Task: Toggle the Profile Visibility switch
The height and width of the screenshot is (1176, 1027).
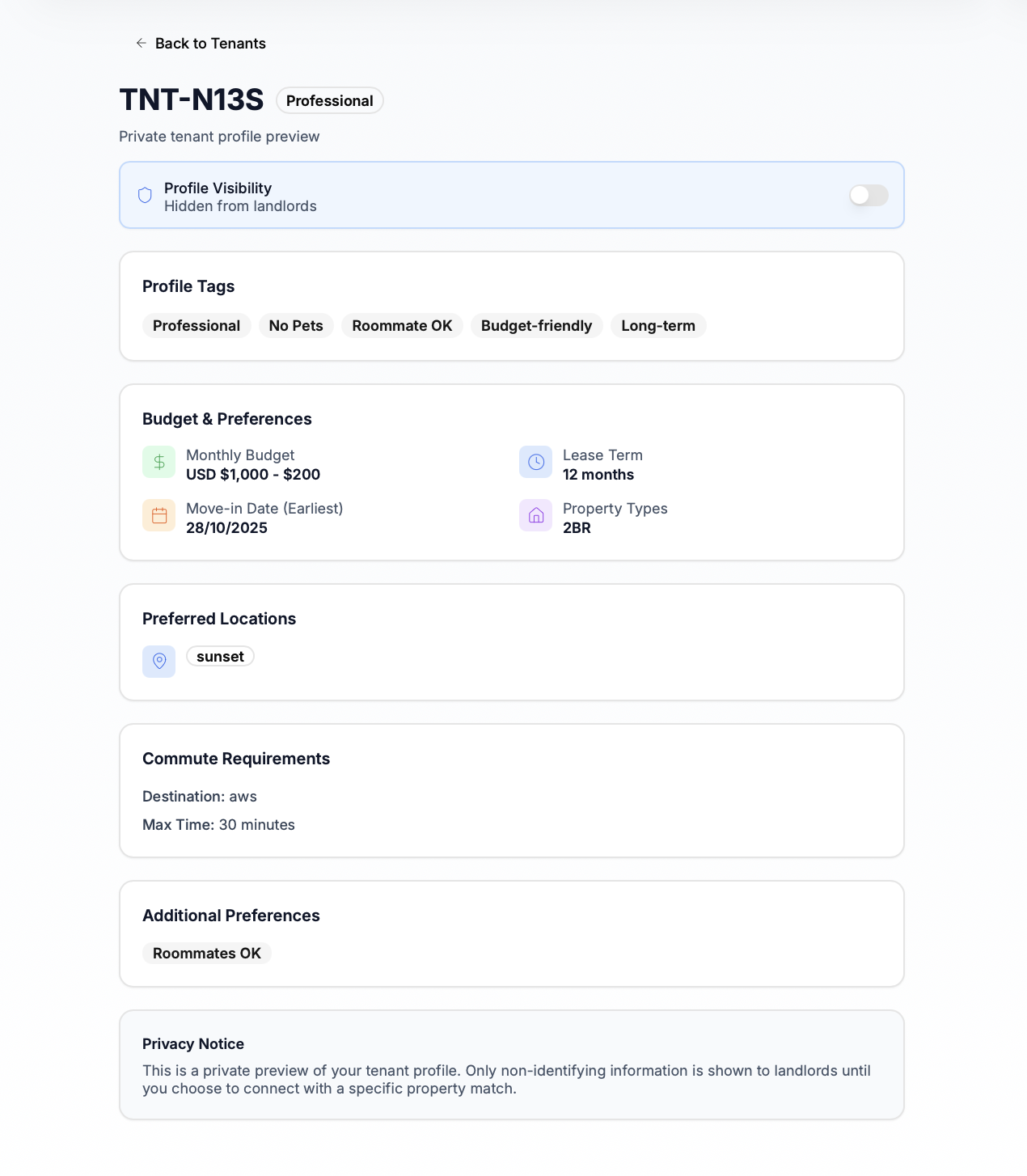Action: point(868,196)
